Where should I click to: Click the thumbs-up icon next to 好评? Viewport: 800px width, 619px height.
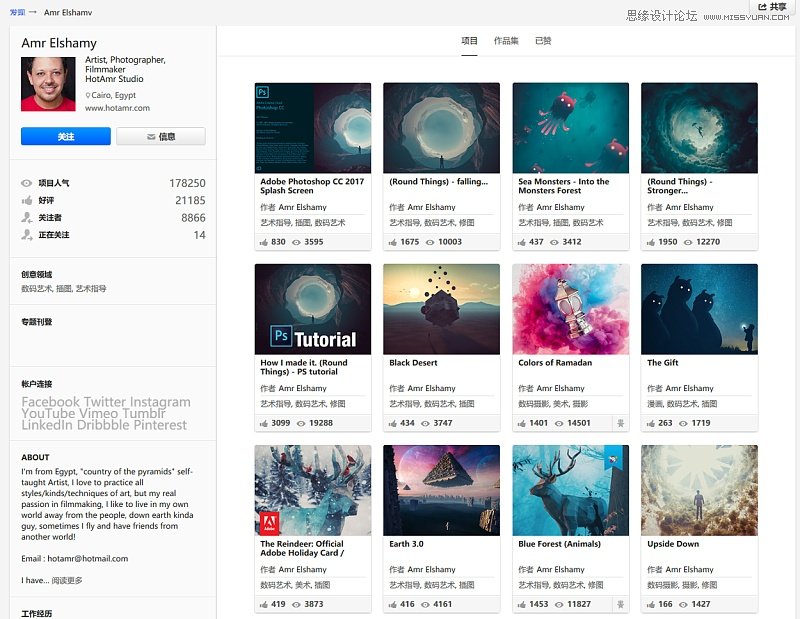pyautogui.click(x=26, y=203)
